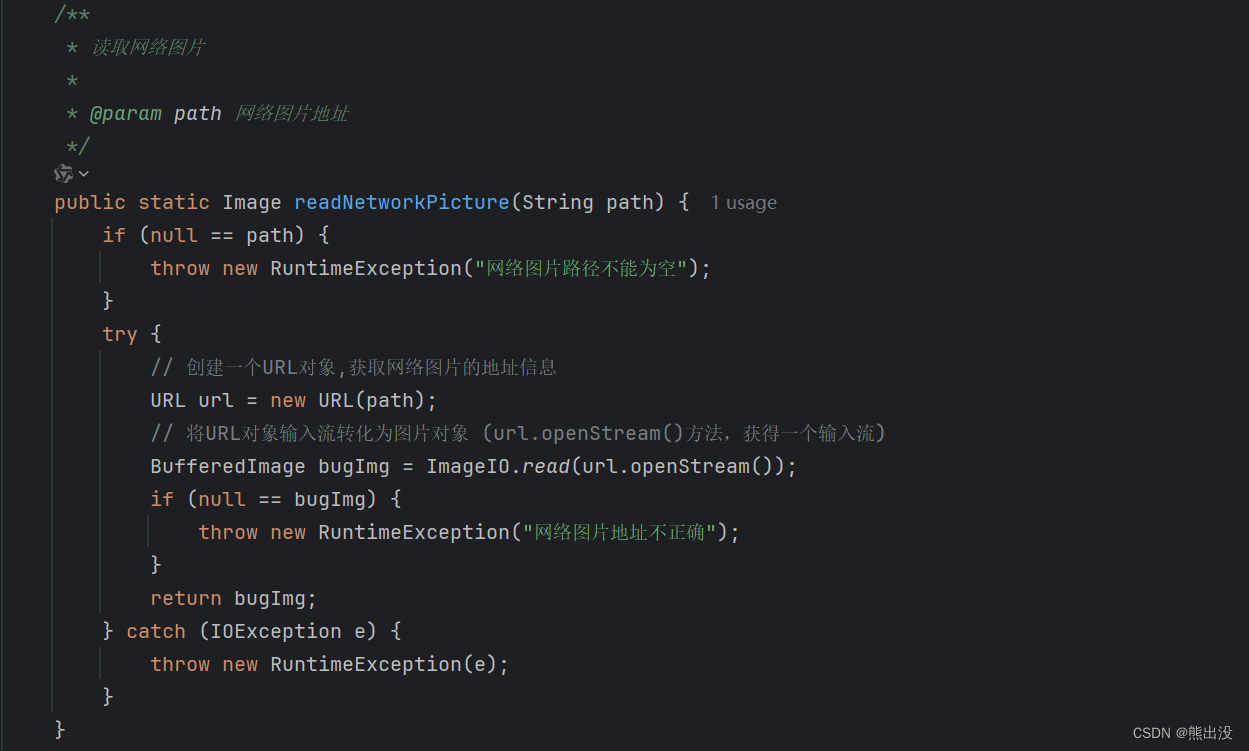Click the @param tag in the Javadoc
Screen dimensions: 1249x751
coord(126,113)
